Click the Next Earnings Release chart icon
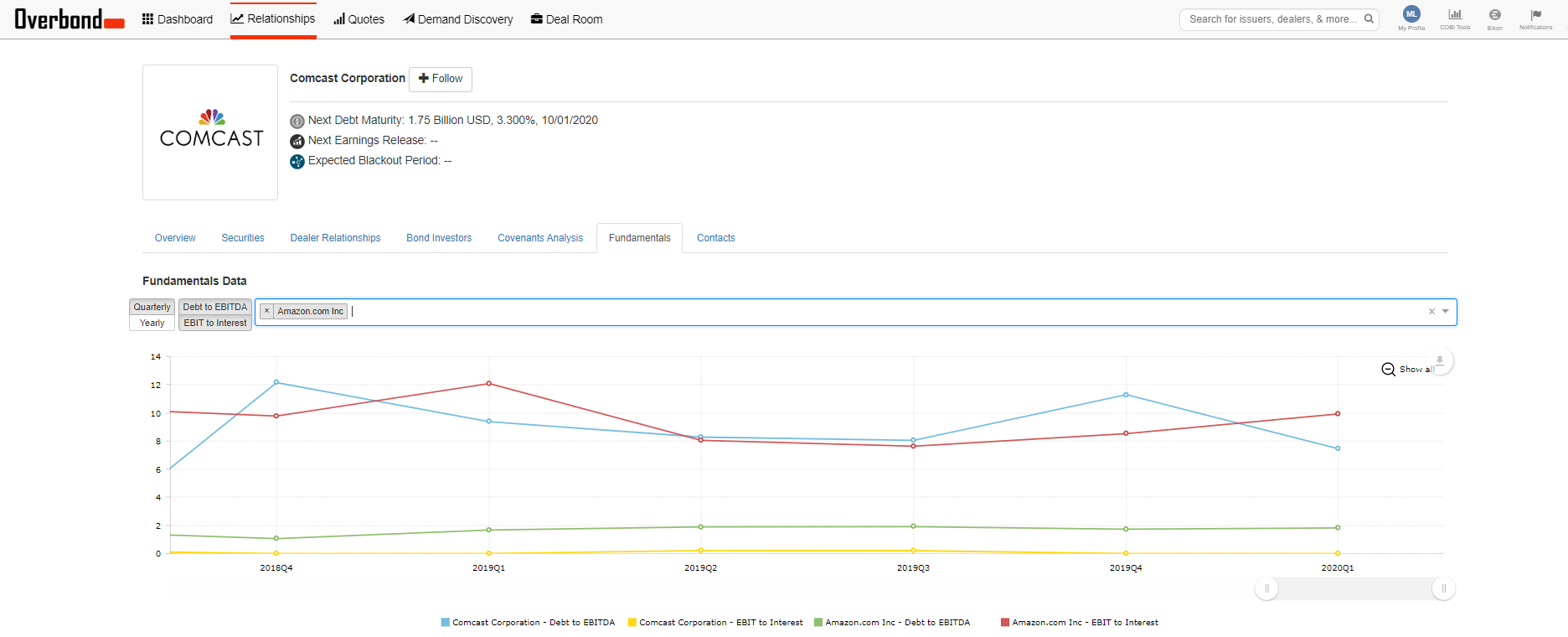1568x637 pixels. pyautogui.click(x=297, y=141)
